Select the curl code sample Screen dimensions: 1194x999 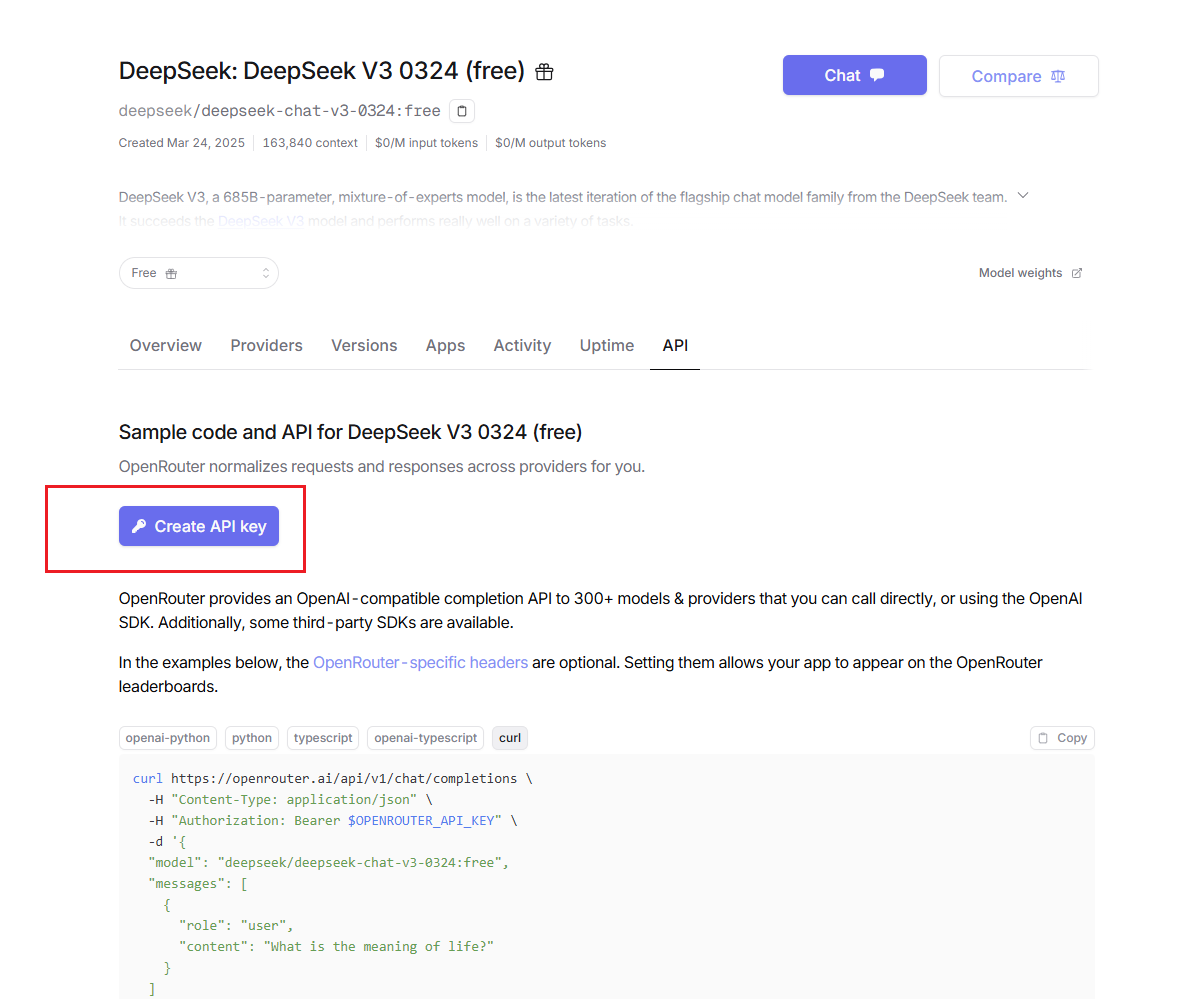pos(510,738)
